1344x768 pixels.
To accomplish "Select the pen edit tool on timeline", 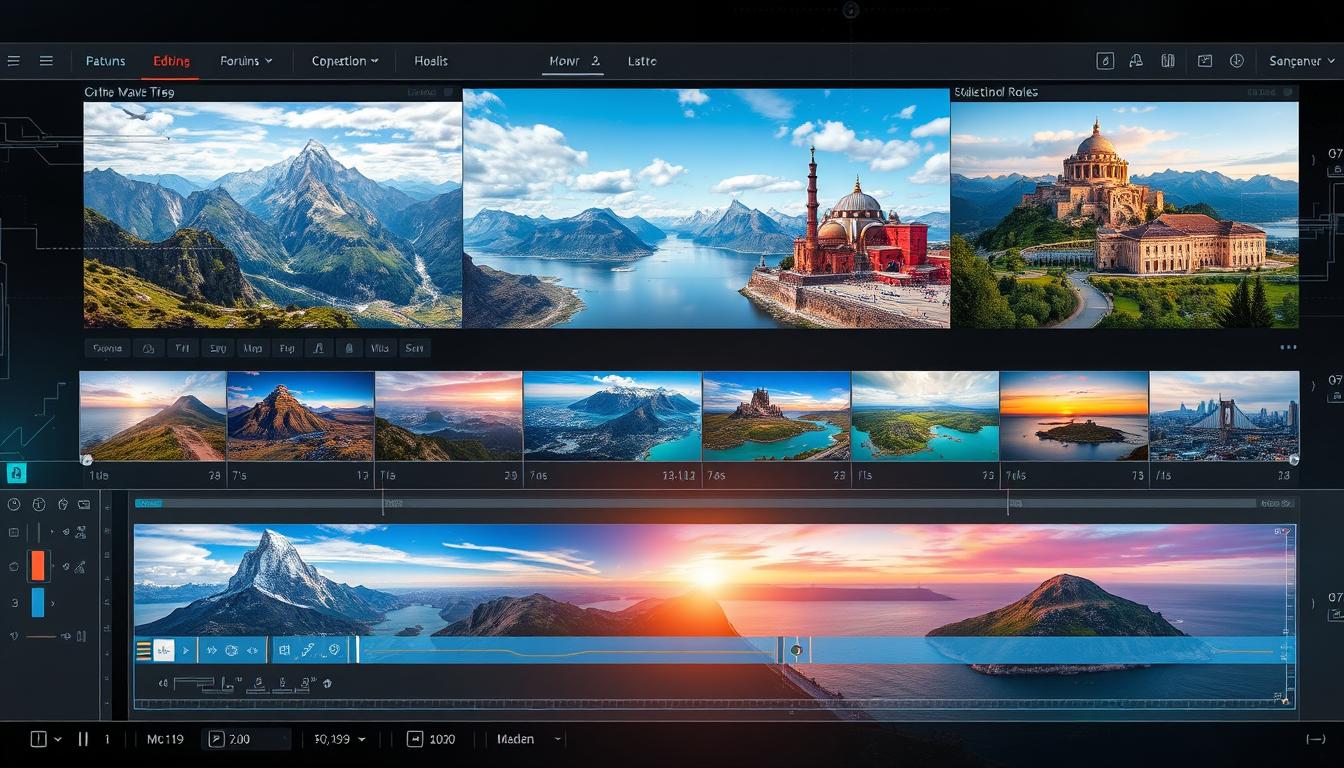I will (308, 650).
